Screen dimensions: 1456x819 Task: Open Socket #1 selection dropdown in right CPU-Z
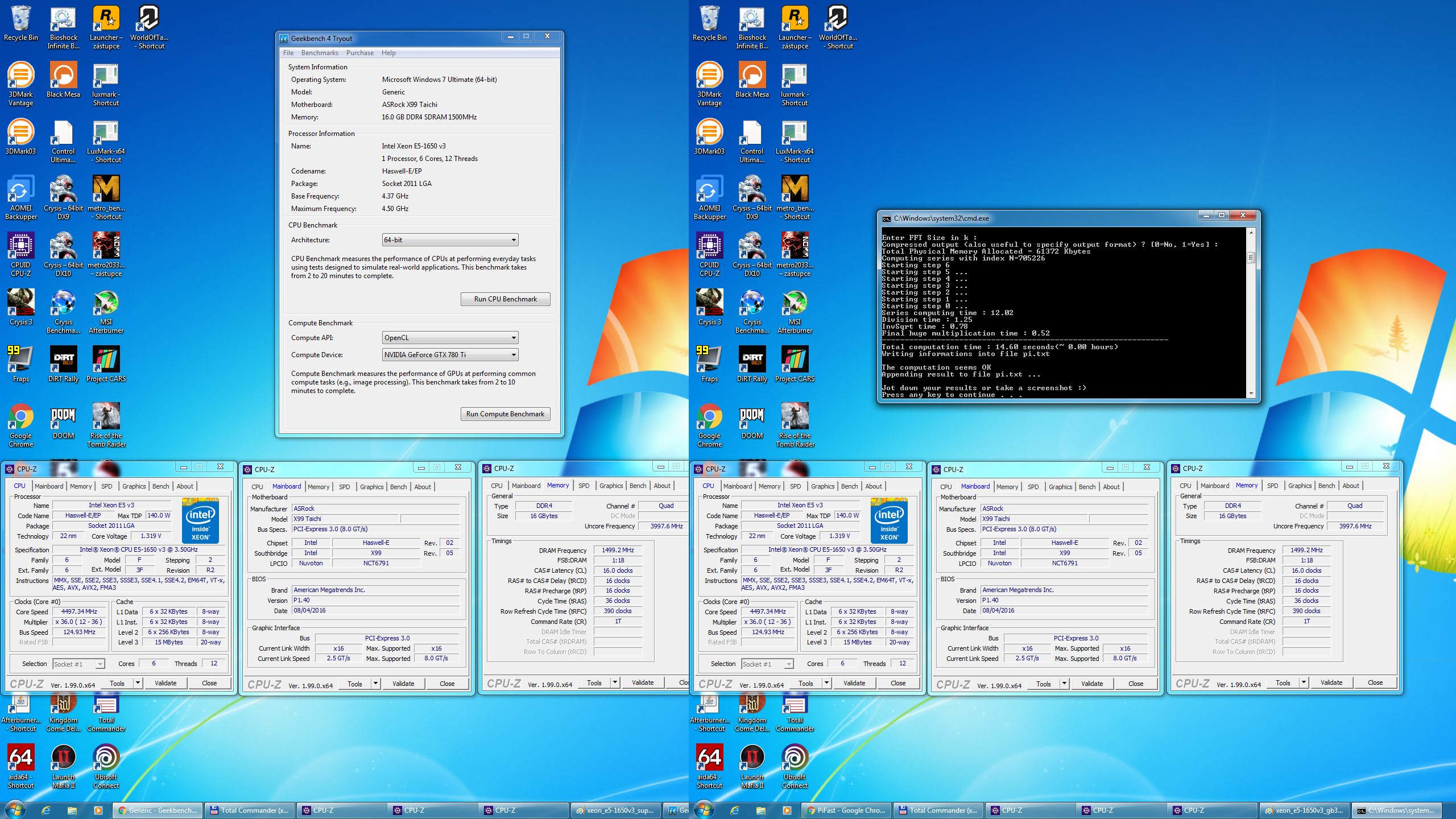coord(767,664)
